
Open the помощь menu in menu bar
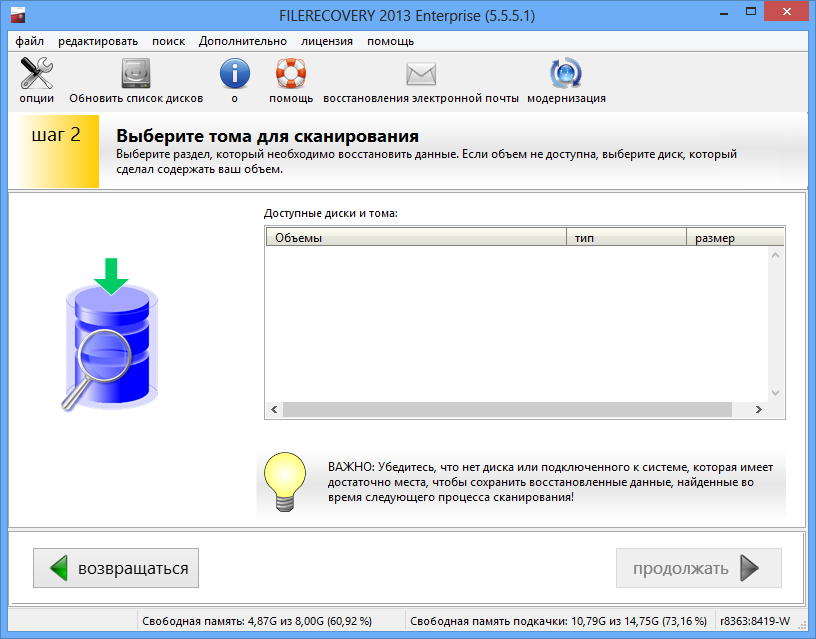tap(390, 41)
